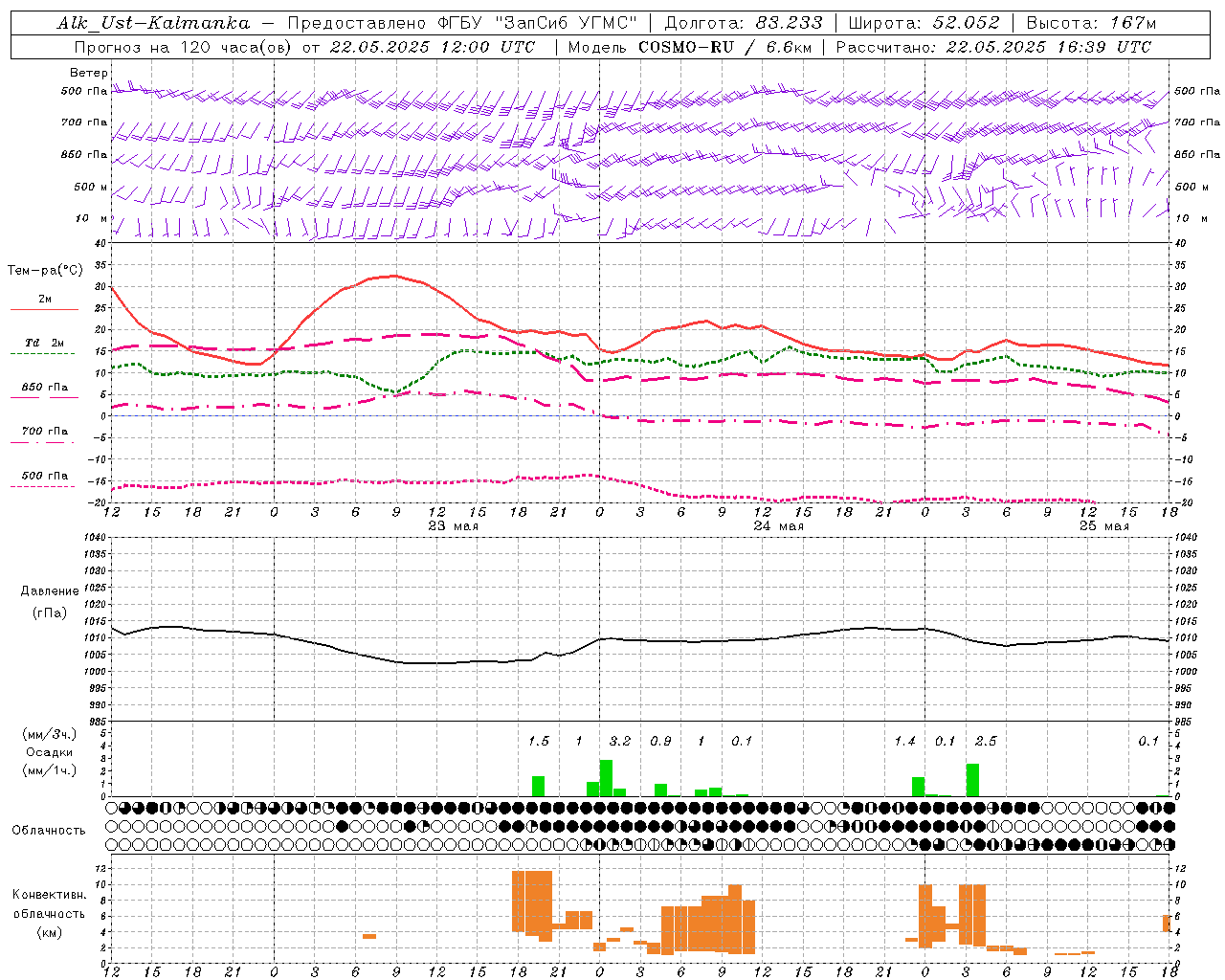Click the "3.2" precipitation amount value

pos(620,741)
